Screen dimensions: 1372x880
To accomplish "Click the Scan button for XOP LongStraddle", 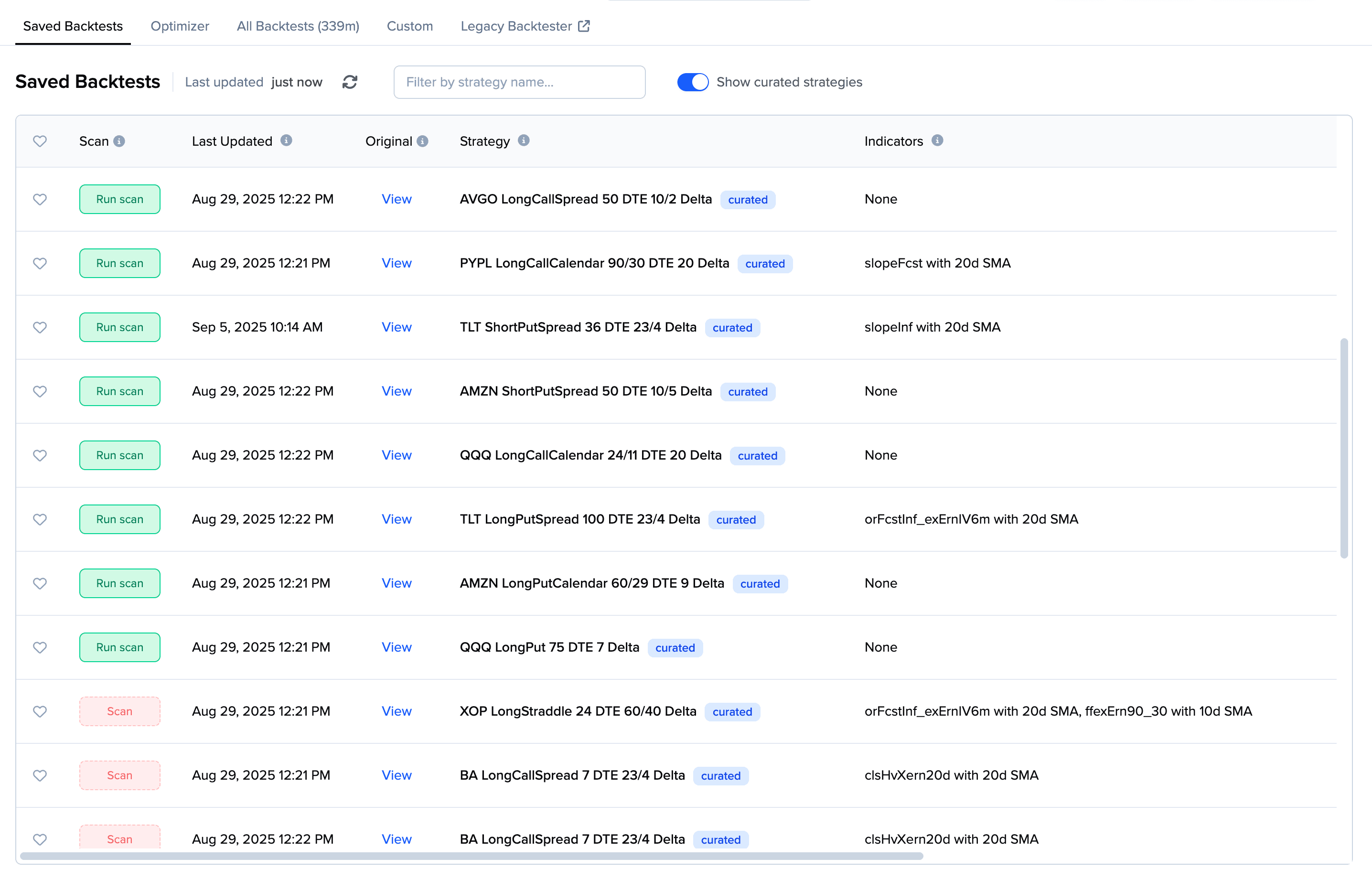I will [x=120, y=711].
